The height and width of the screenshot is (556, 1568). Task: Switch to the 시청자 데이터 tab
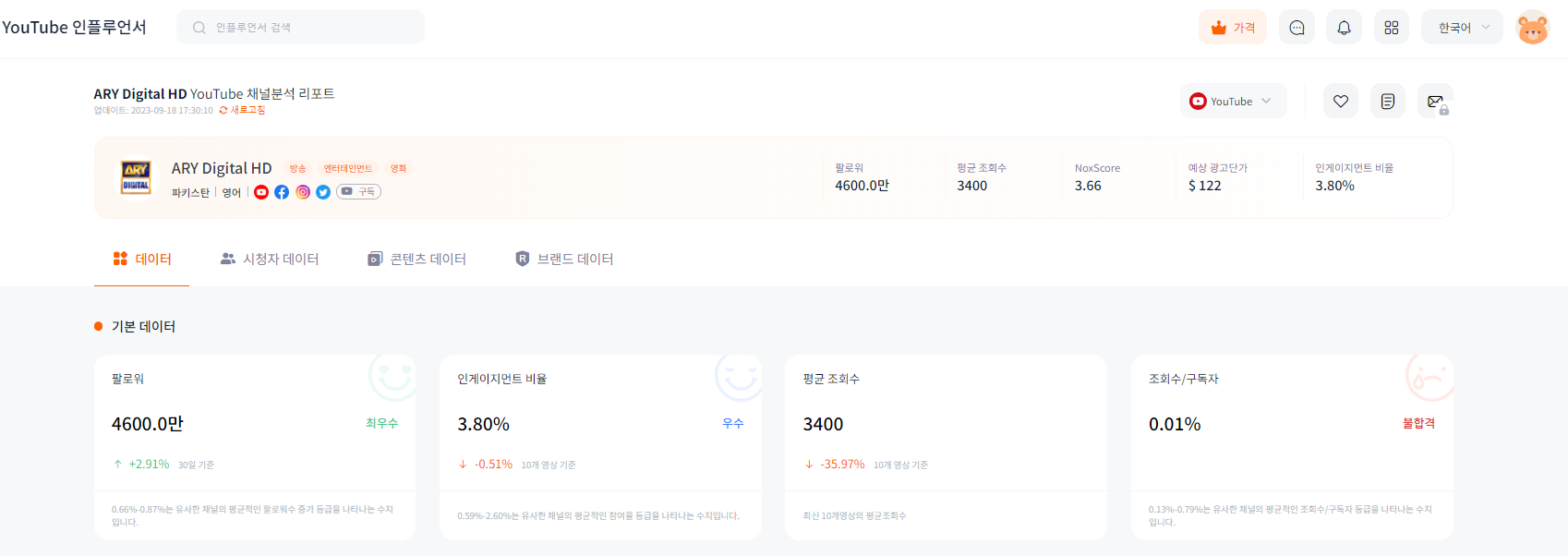pos(270,259)
